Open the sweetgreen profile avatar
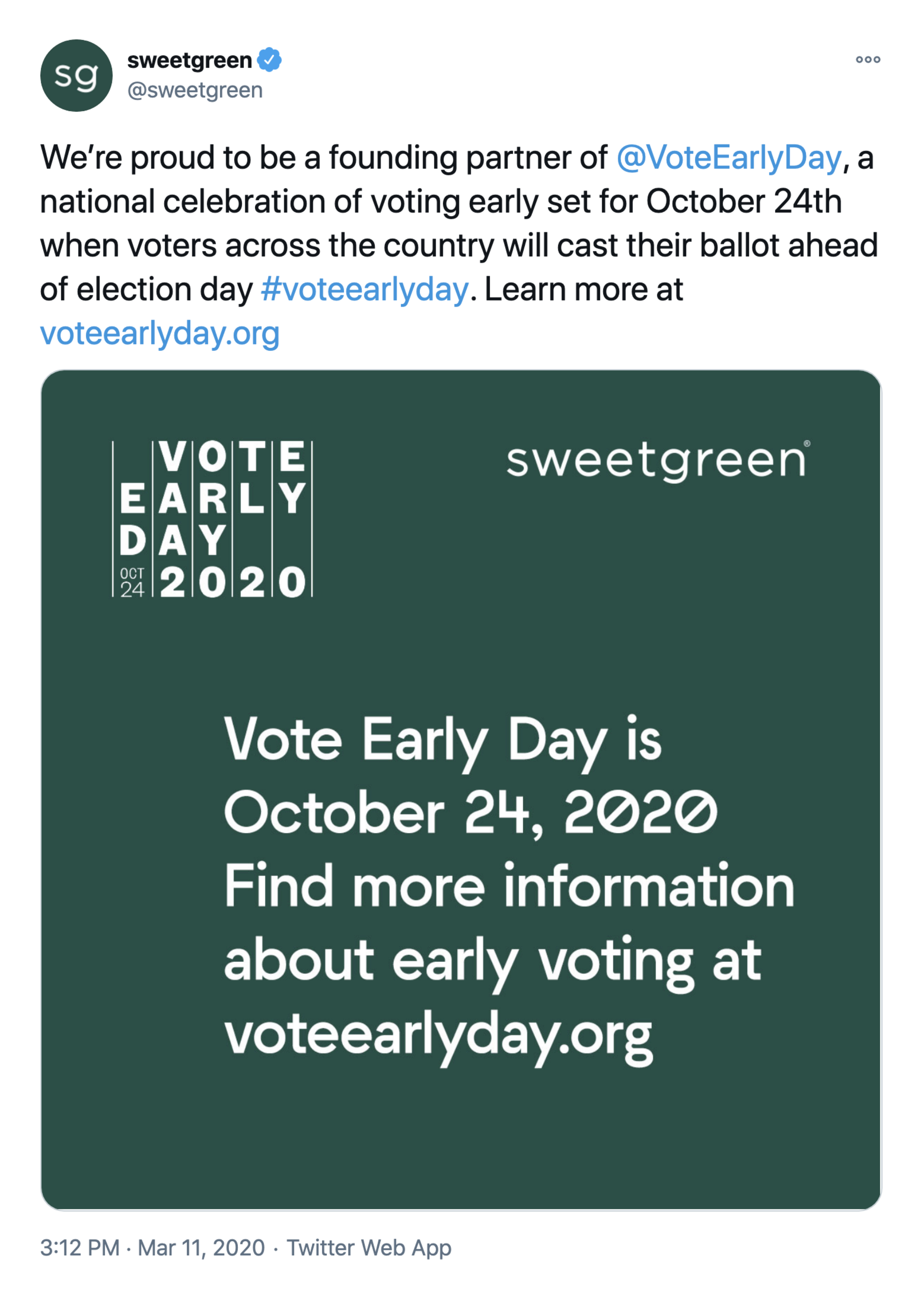 77,75
